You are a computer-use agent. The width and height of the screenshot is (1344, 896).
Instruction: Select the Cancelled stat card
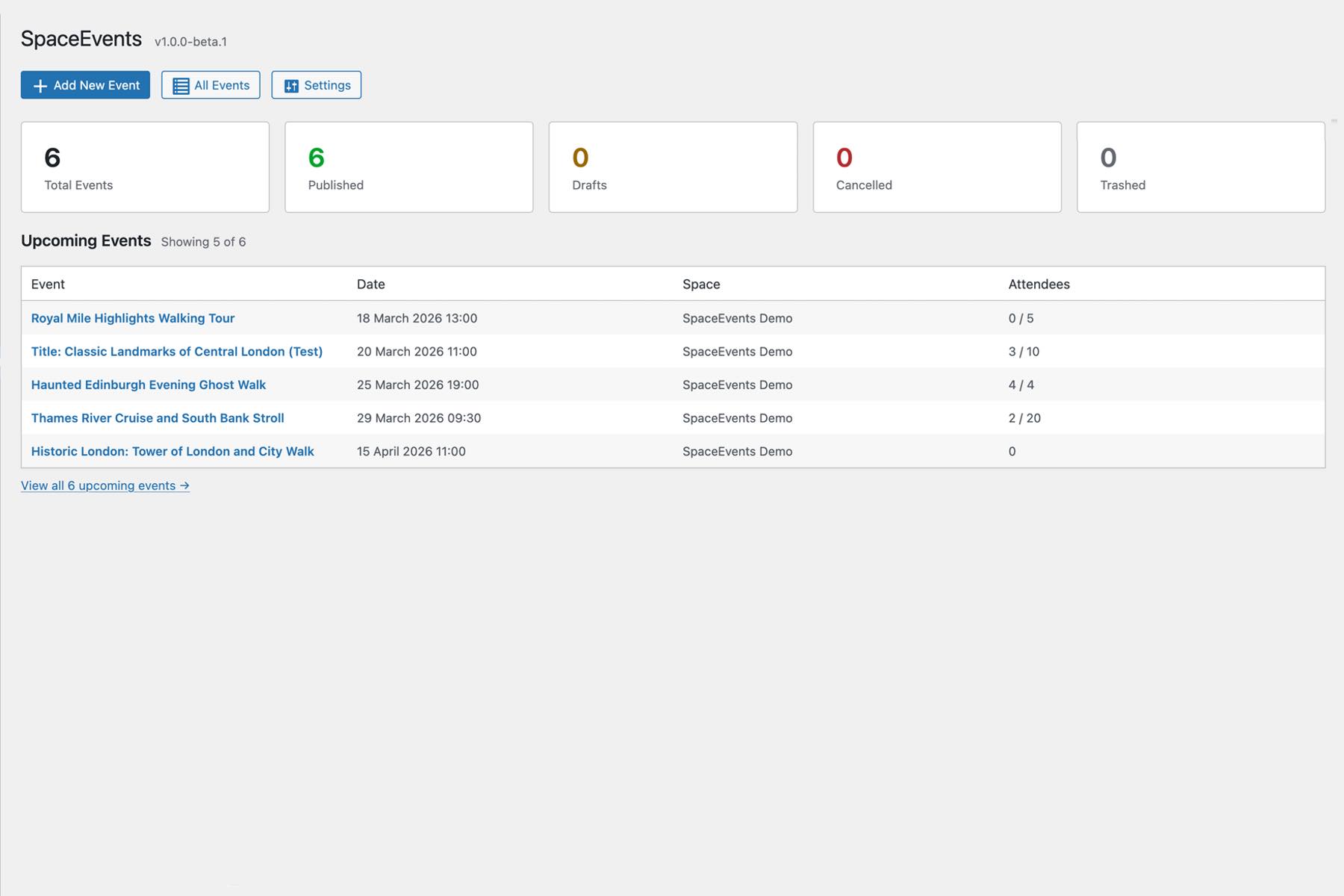[x=936, y=167]
